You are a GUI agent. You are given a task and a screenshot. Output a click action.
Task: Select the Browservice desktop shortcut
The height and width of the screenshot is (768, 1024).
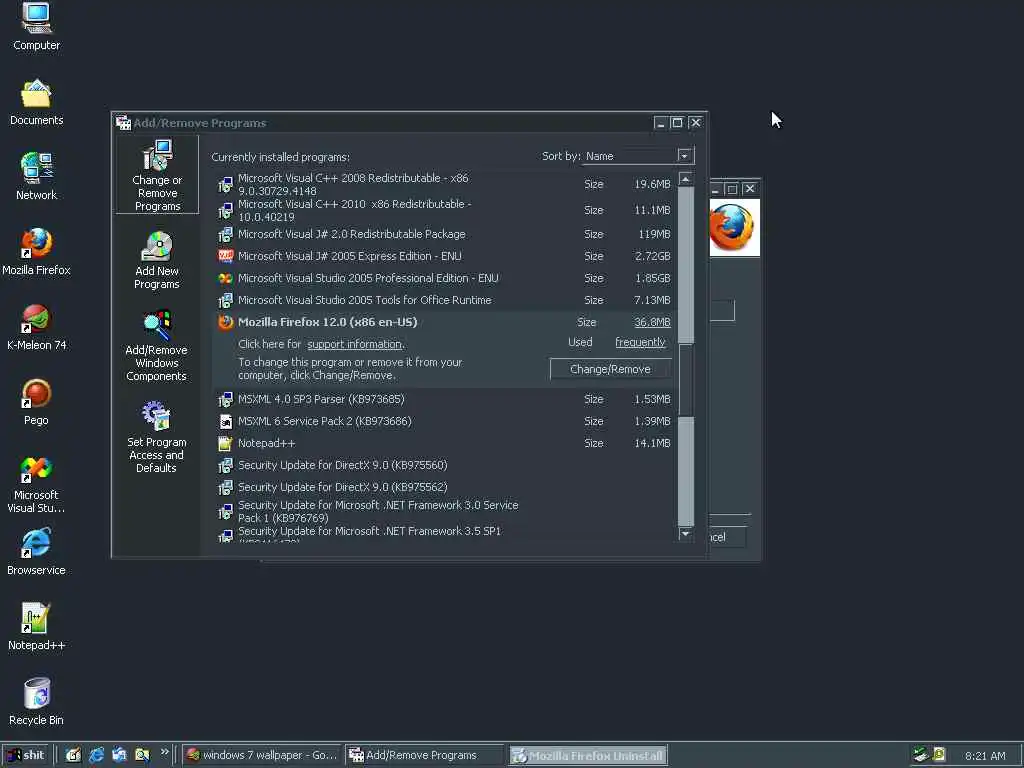tap(37, 552)
